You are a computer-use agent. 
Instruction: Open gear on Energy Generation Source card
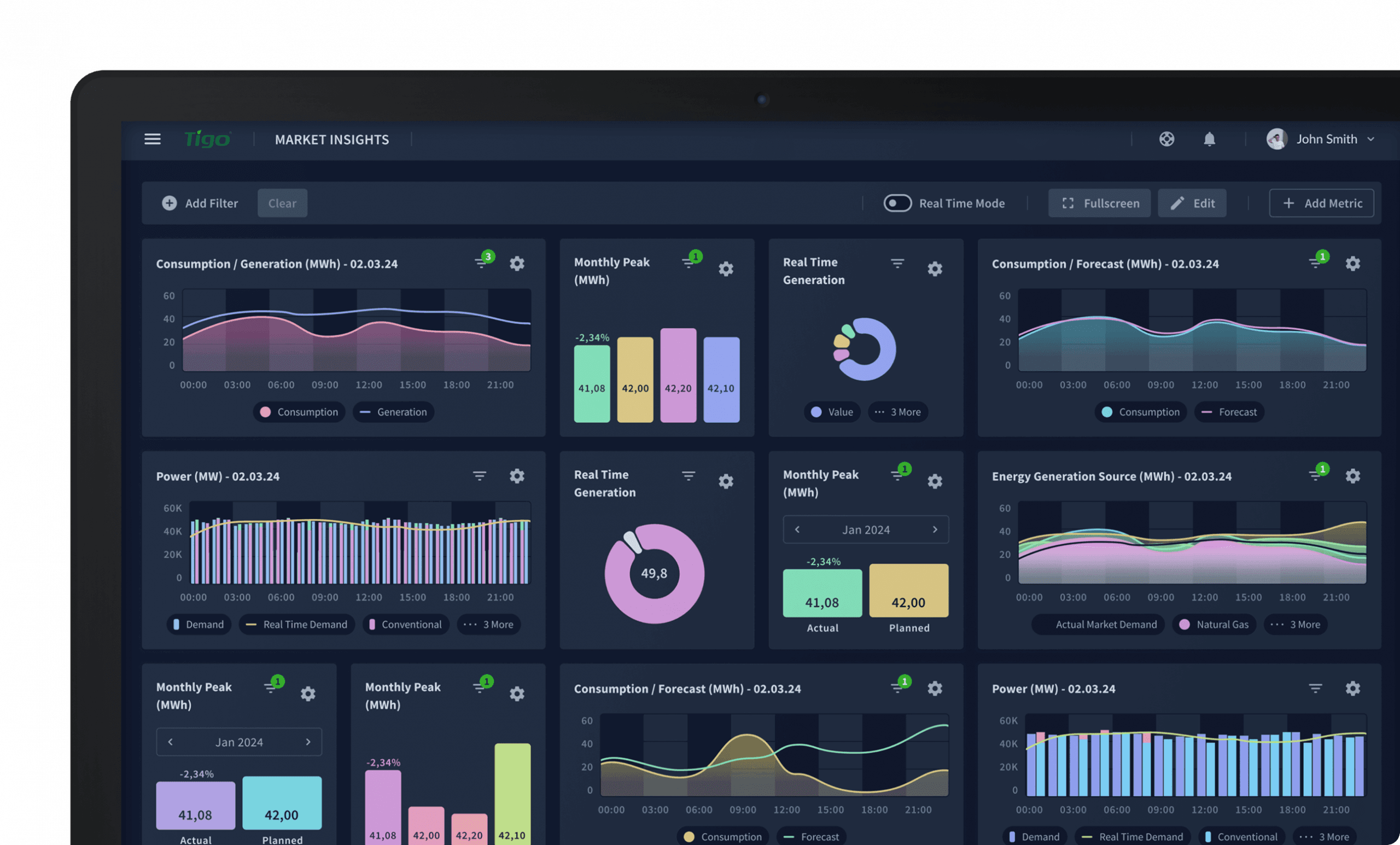(x=1353, y=476)
